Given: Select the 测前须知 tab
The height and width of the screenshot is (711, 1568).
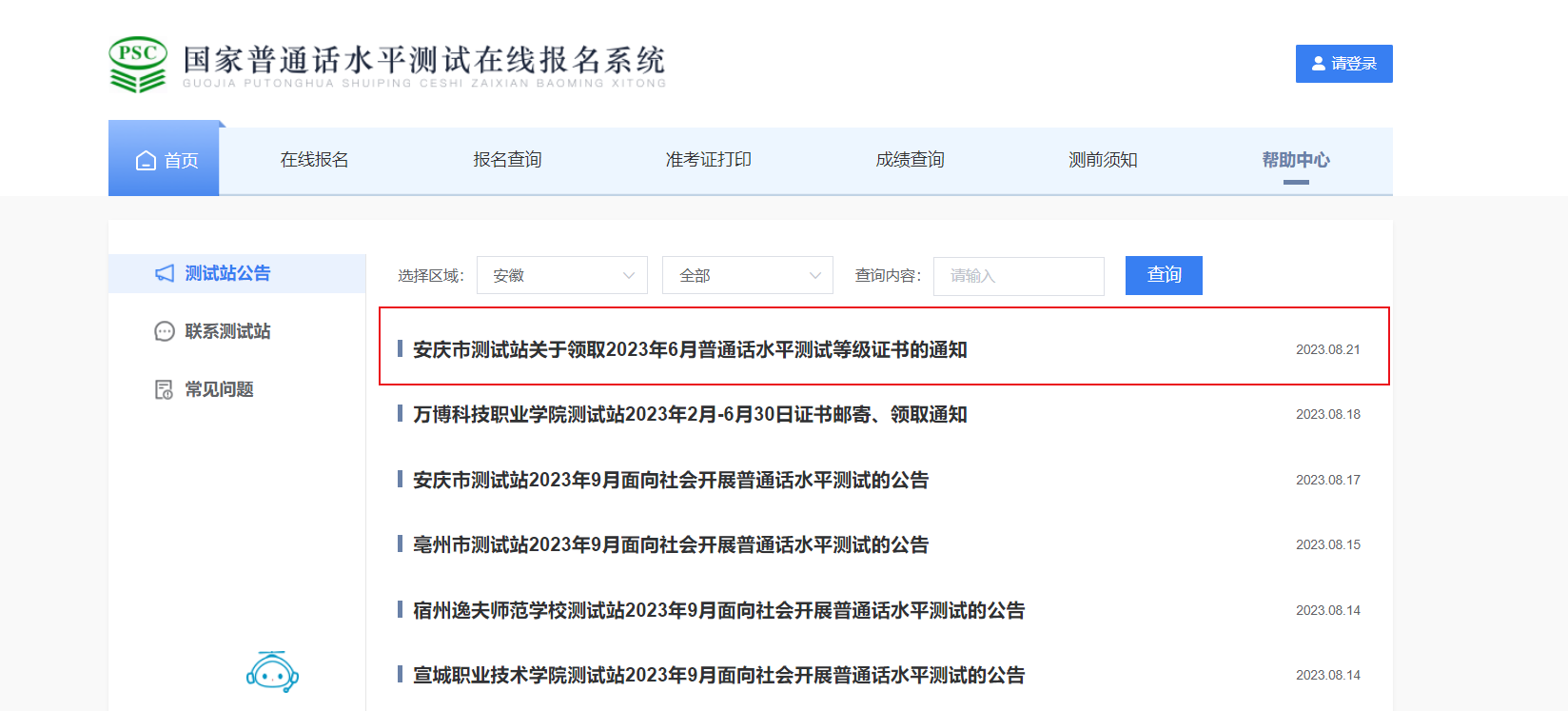Looking at the screenshot, I should [x=1103, y=160].
